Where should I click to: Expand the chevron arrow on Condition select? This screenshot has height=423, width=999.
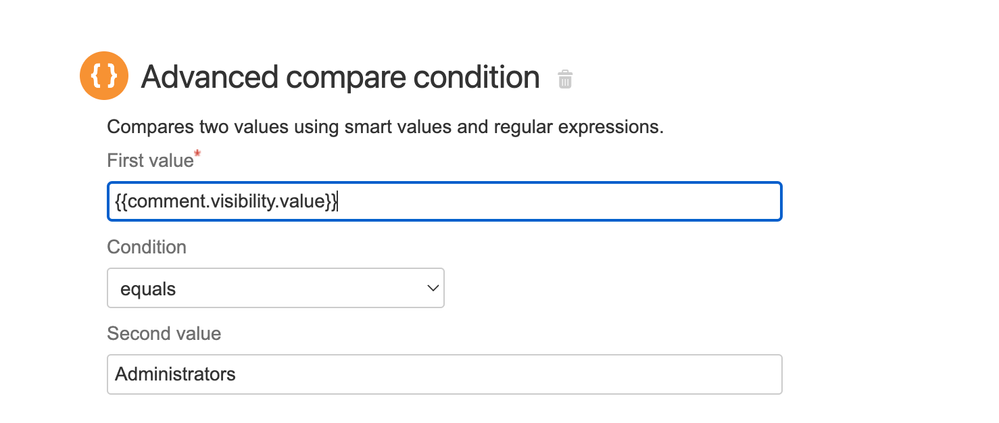tap(433, 289)
